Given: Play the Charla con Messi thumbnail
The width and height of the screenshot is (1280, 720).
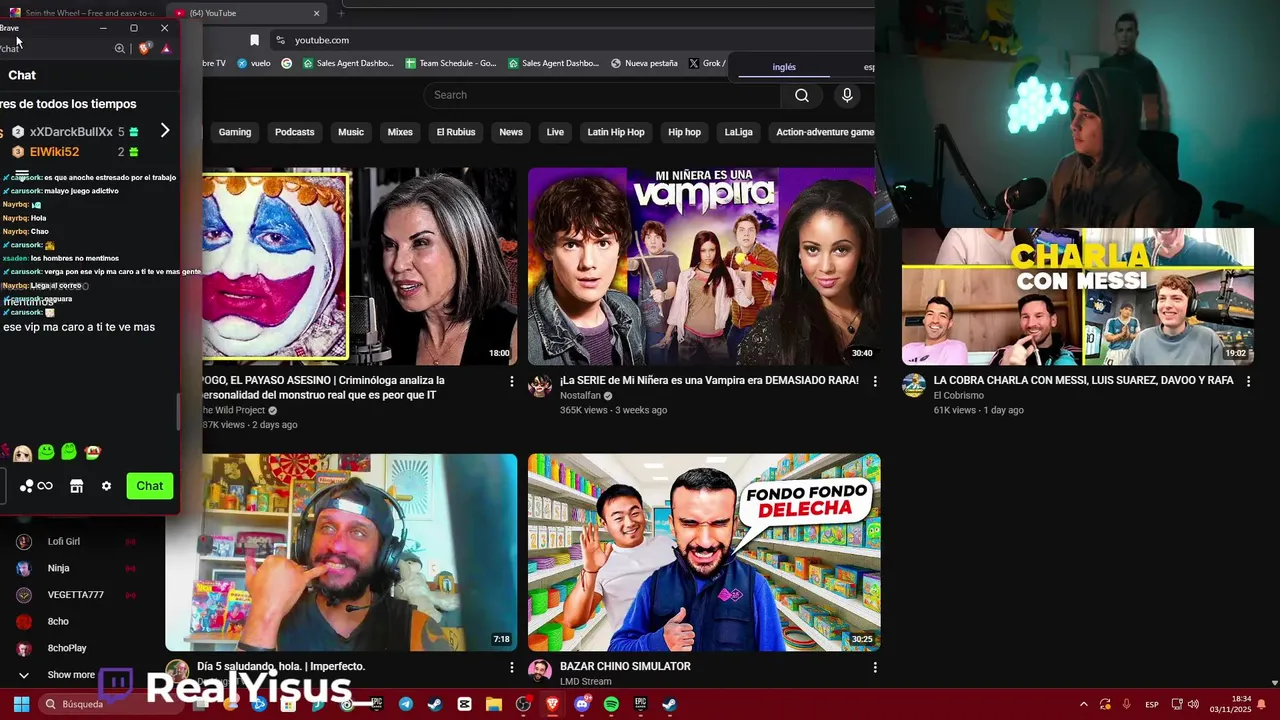Looking at the screenshot, I should click(1078, 297).
